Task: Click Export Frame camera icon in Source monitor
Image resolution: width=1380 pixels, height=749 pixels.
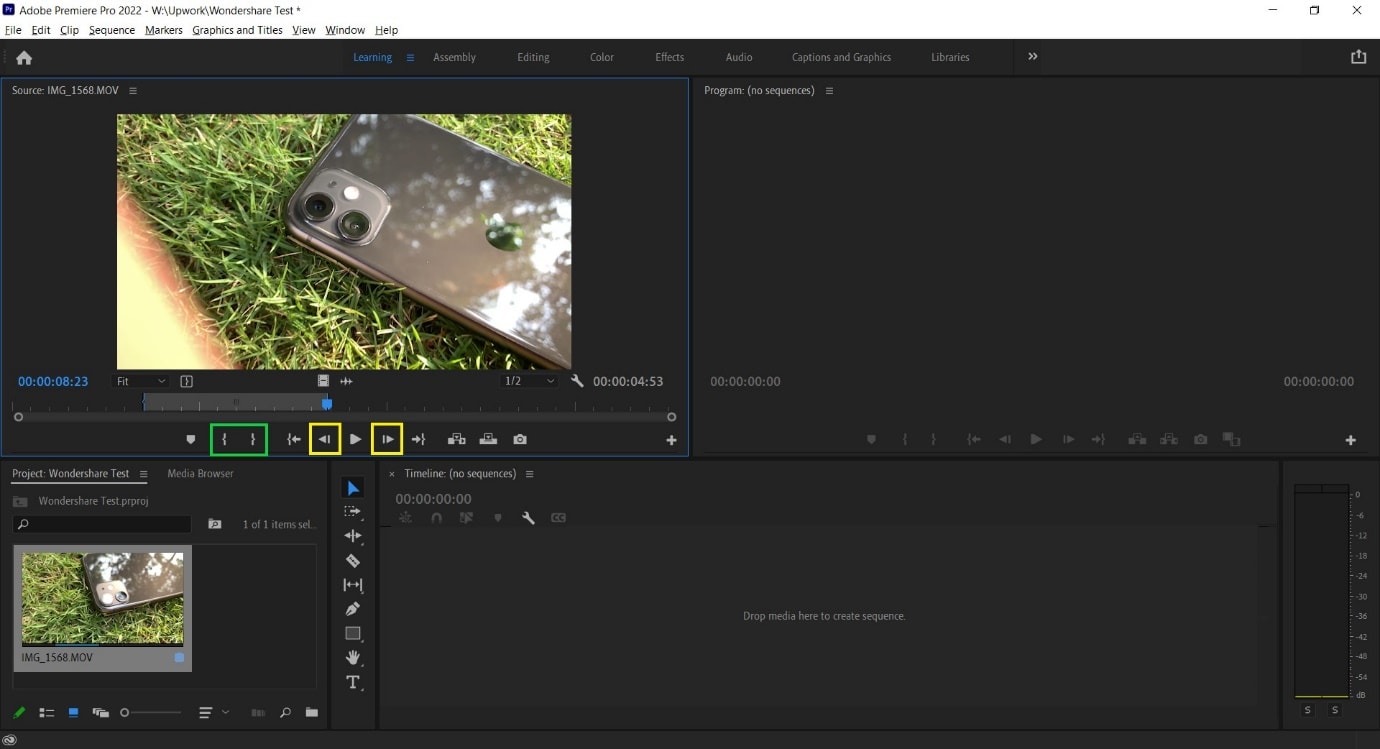Action: click(x=520, y=439)
